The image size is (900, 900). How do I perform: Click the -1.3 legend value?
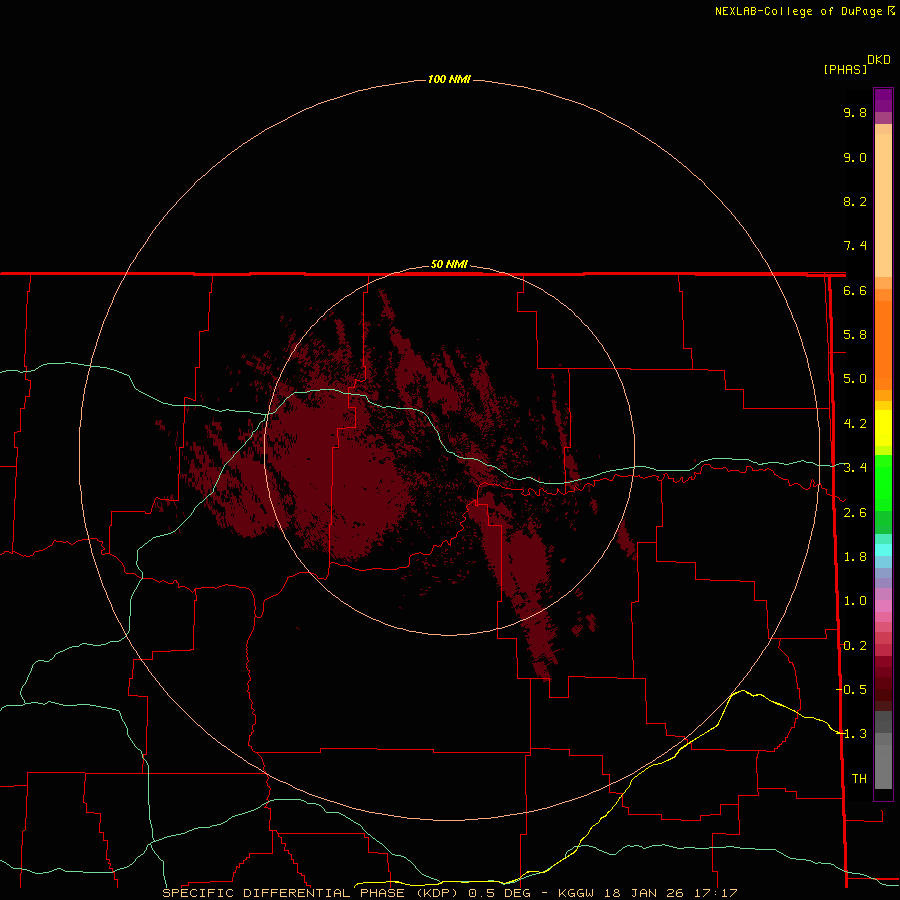[x=852, y=734]
